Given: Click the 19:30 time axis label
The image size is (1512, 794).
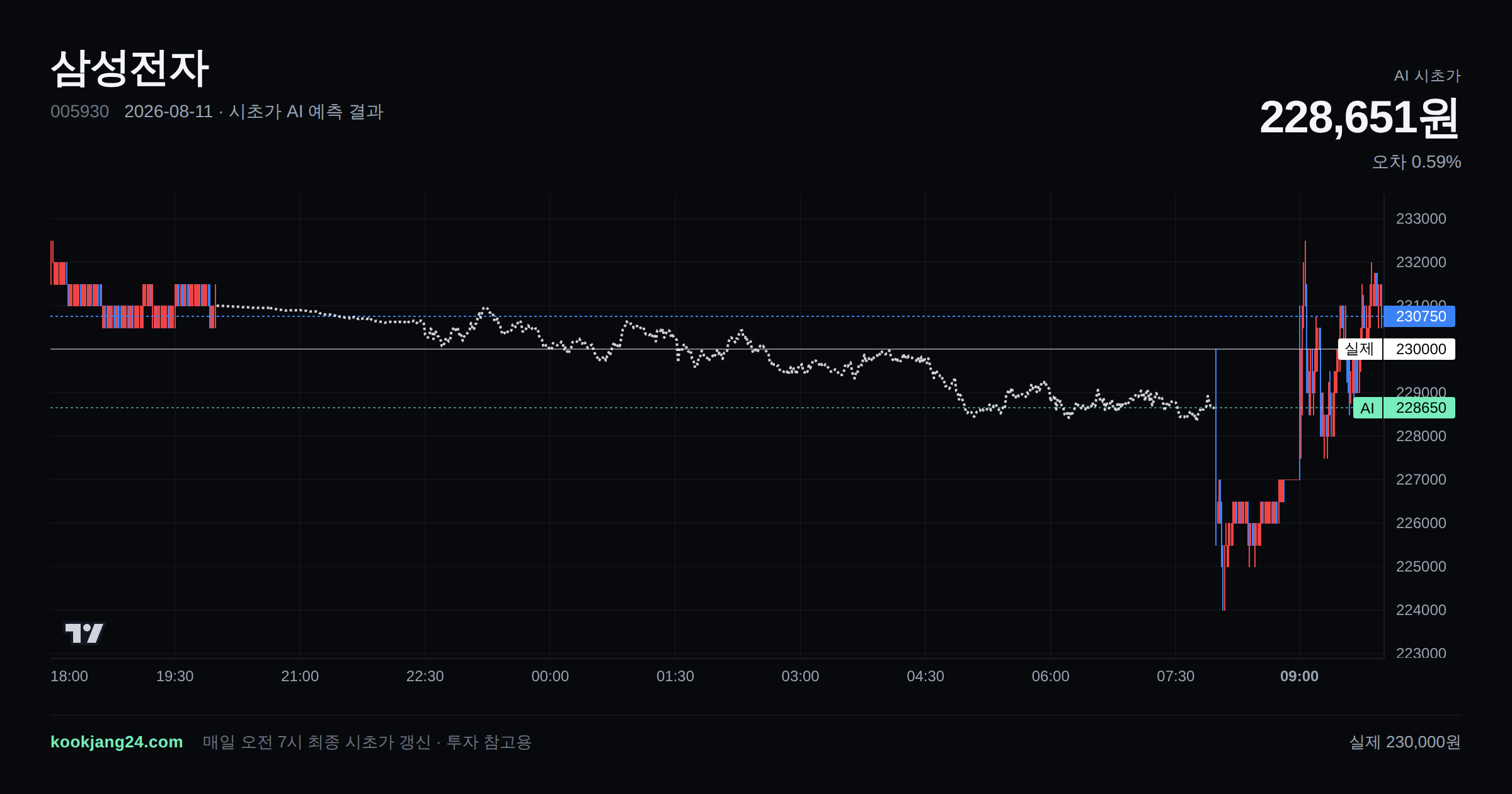Looking at the screenshot, I should point(175,676).
